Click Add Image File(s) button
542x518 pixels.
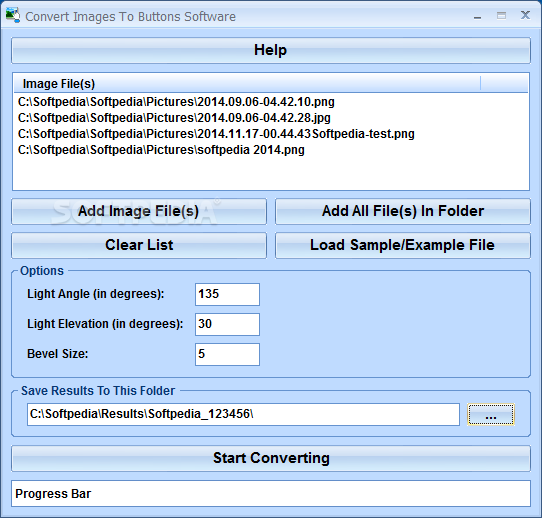[x=139, y=211]
